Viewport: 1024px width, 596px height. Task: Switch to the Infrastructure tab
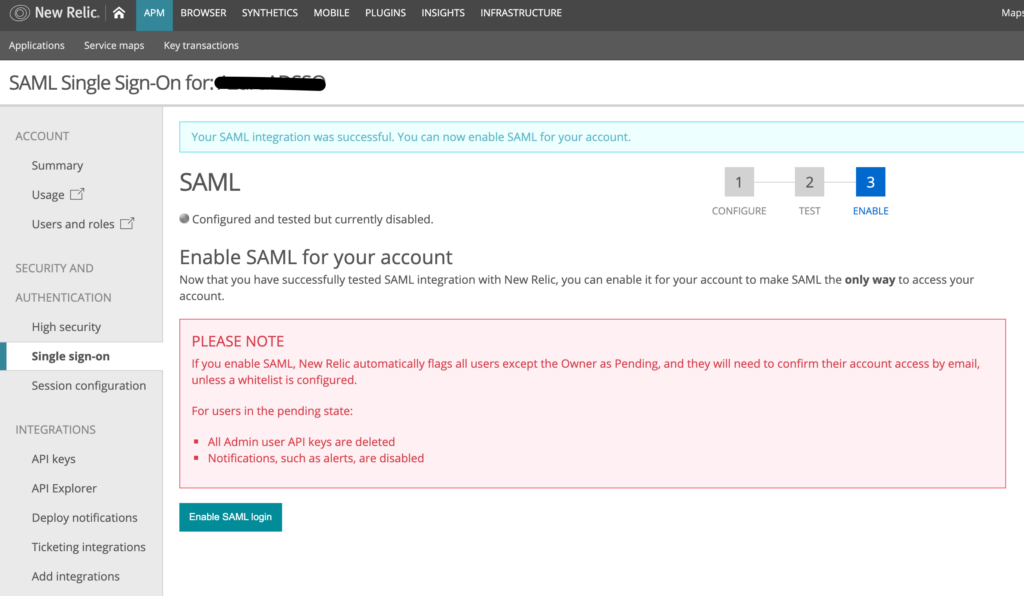click(x=521, y=13)
